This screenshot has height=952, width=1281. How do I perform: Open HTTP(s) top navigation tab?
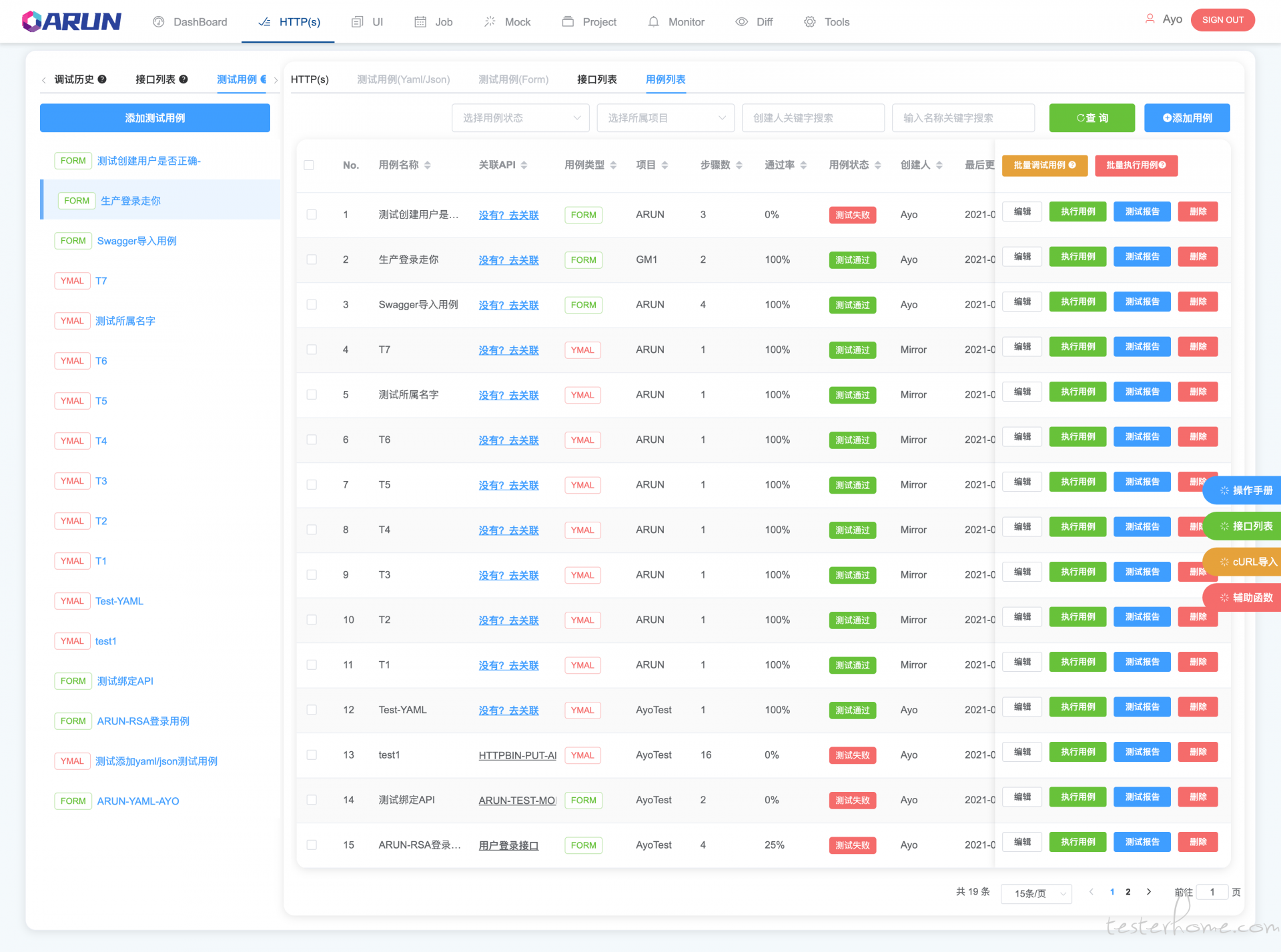289,22
